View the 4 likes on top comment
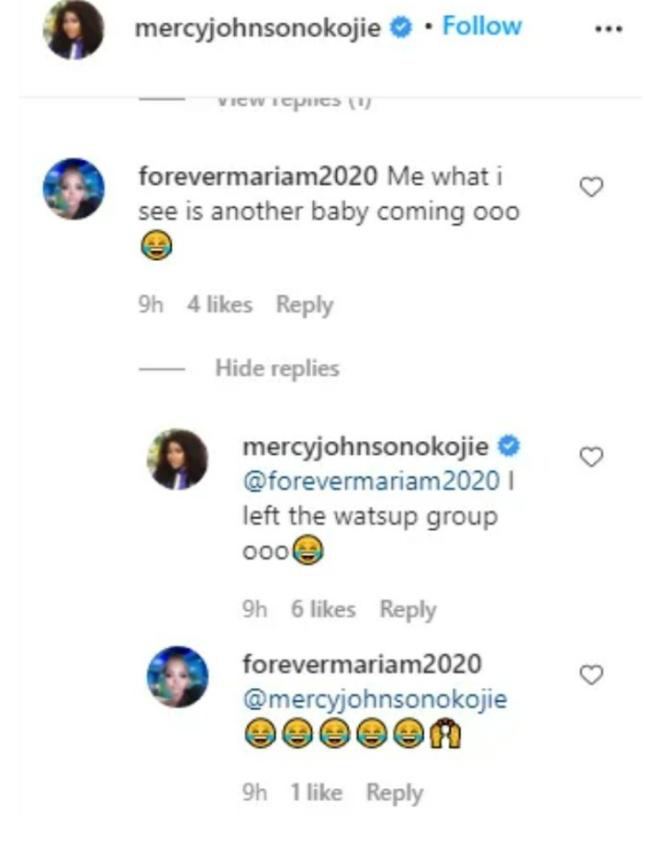This screenshot has height=843, width=661. pyautogui.click(x=220, y=305)
